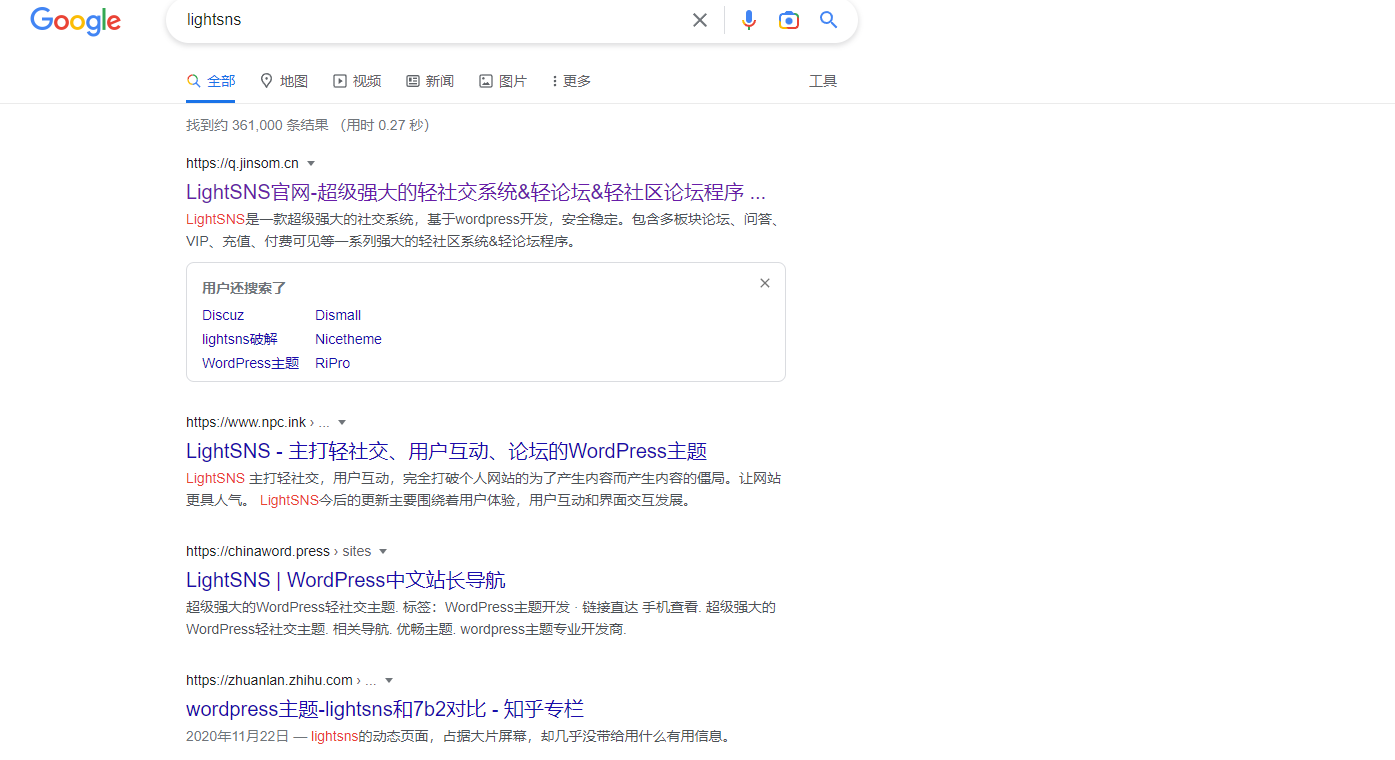Open the 图片 results tab
The width and height of the screenshot is (1395, 760).
pos(503,81)
